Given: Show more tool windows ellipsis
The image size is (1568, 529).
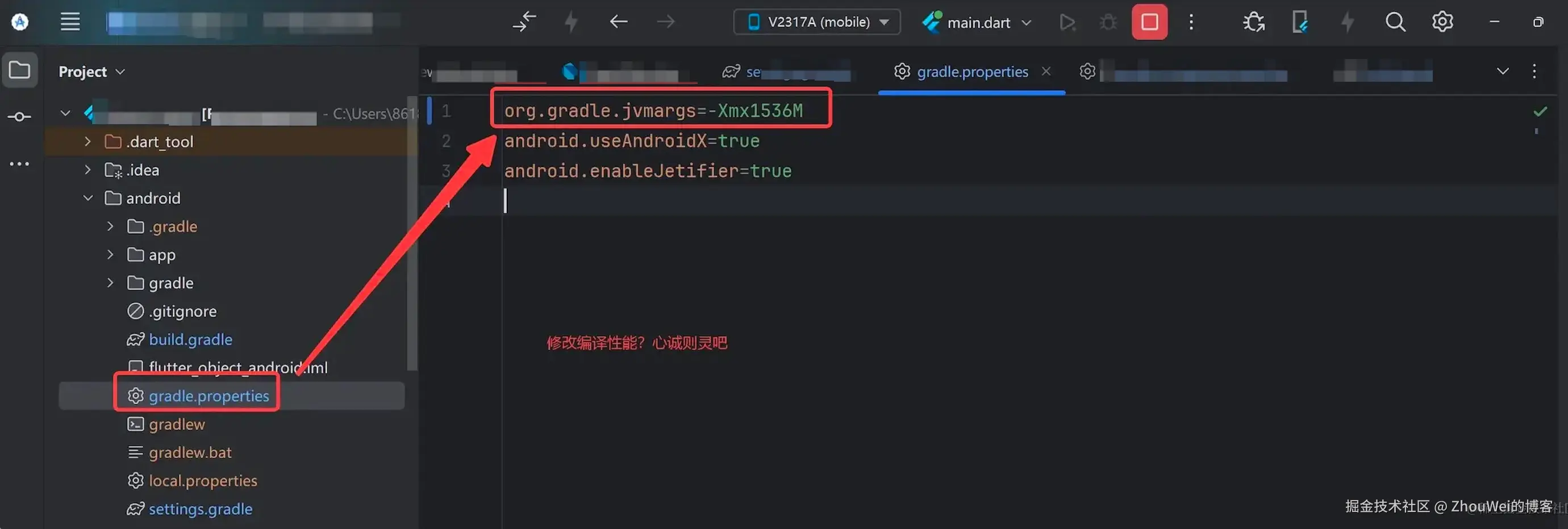Looking at the screenshot, I should pos(19,163).
